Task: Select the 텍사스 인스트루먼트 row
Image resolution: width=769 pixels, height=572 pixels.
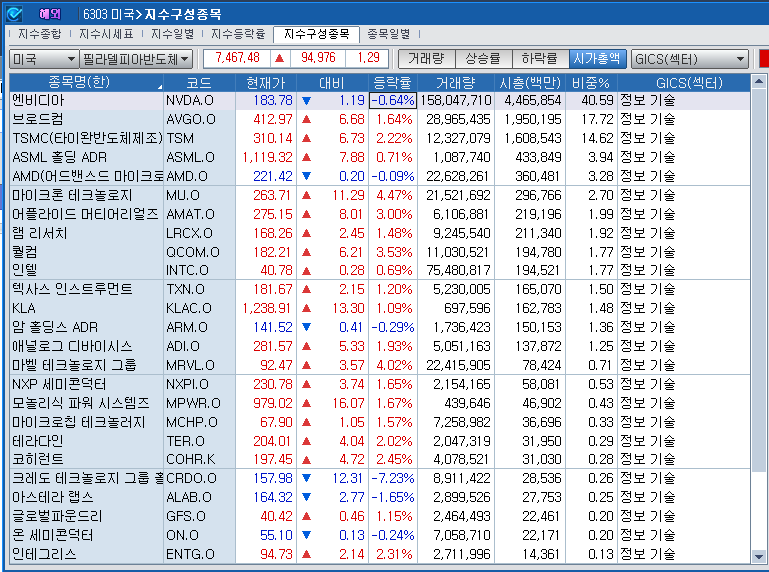Action: click(x=380, y=289)
